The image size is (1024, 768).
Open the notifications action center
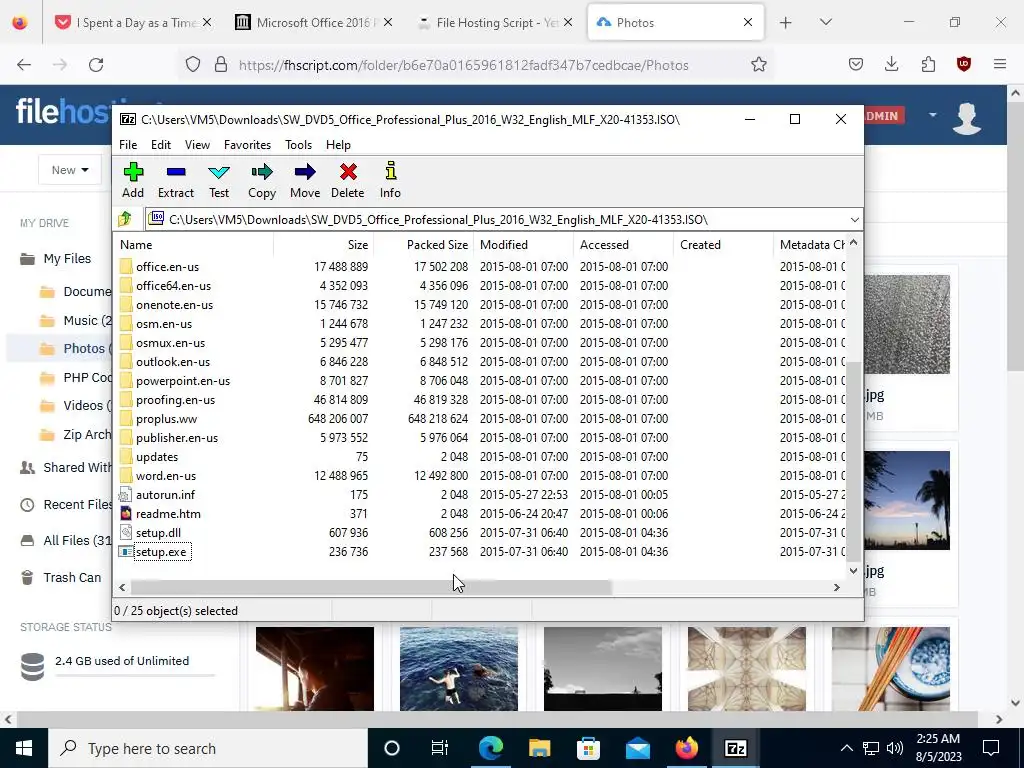tap(991, 748)
